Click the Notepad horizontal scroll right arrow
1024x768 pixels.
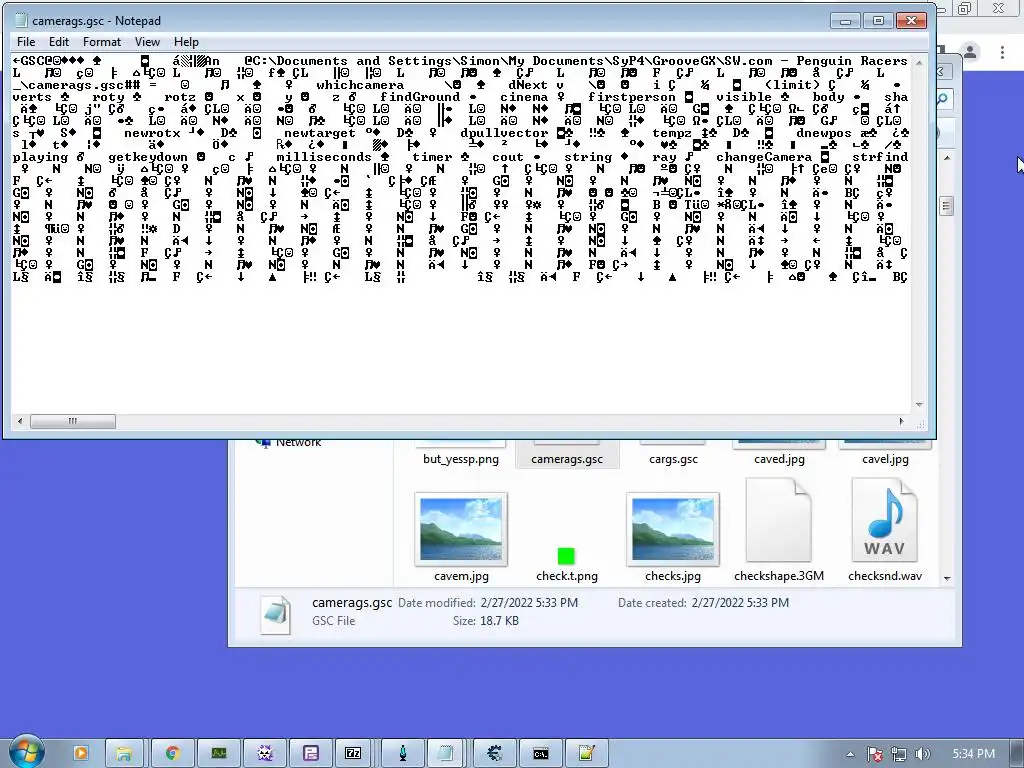click(x=902, y=421)
